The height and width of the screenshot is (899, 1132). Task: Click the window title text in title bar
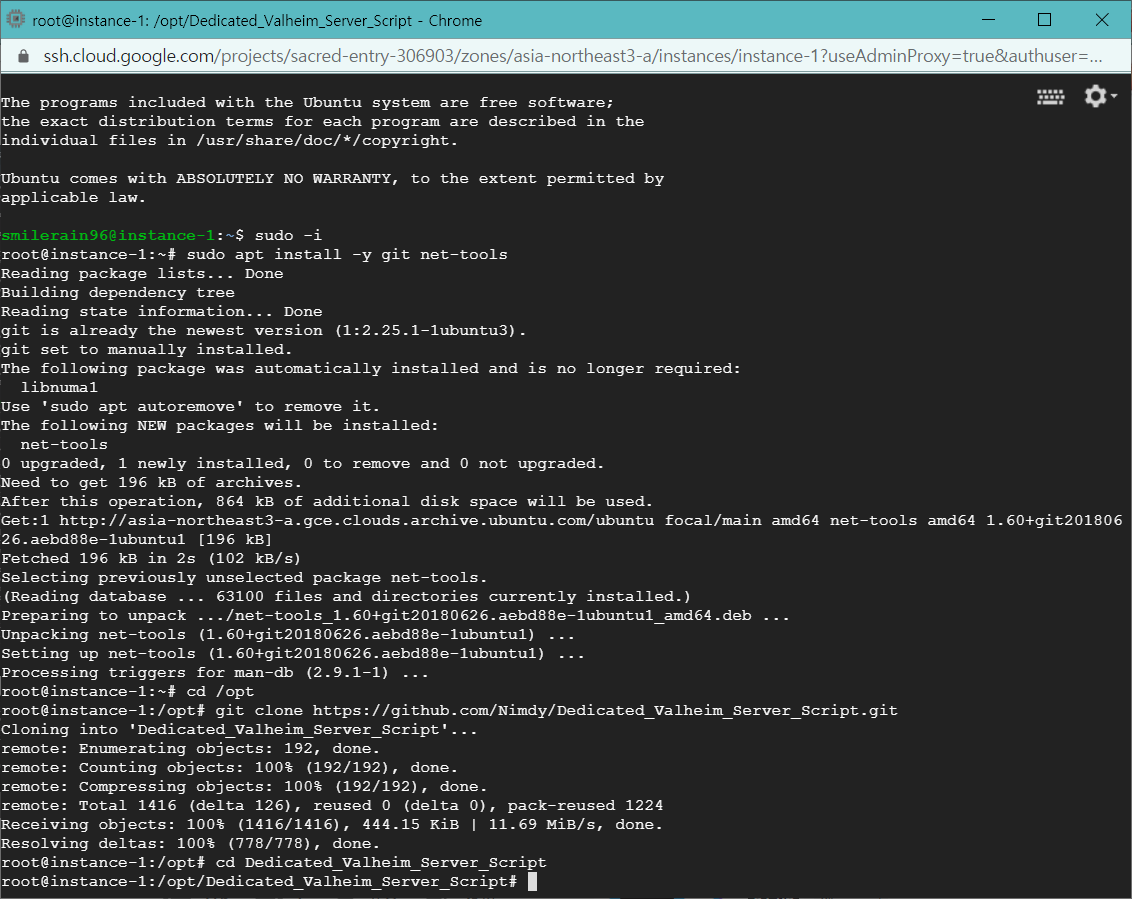coord(257,20)
